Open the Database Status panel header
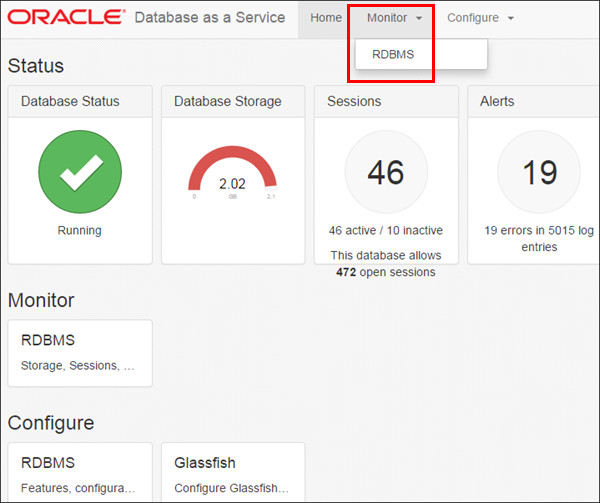The image size is (600, 503). (x=70, y=101)
